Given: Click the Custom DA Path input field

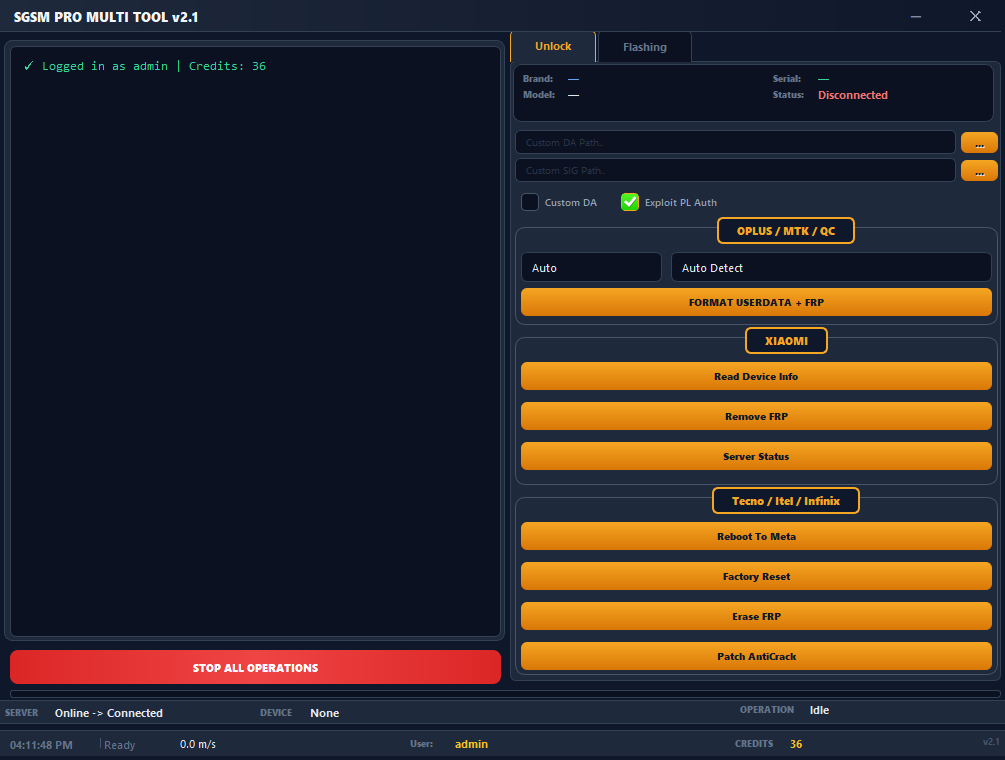Looking at the screenshot, I should click(x=735, y=142).
